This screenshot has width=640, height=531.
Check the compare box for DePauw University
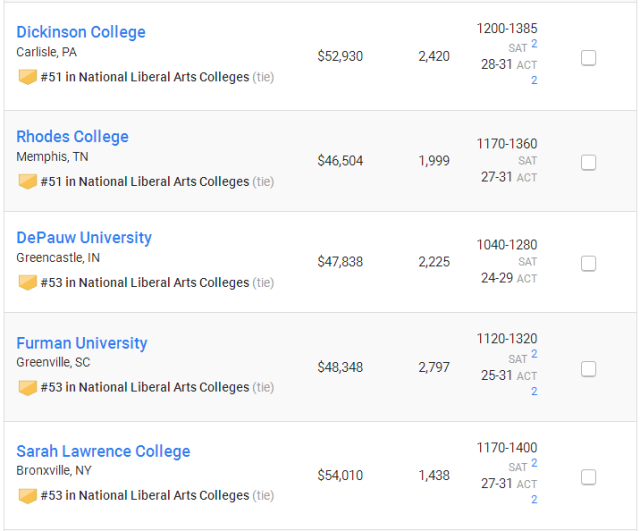588,263
